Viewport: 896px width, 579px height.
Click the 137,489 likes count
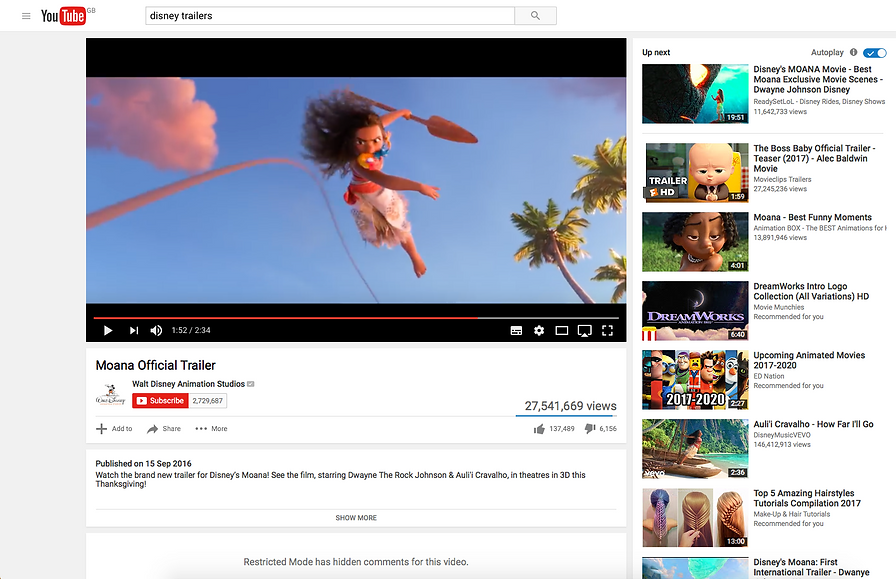[x=562, y=429]
